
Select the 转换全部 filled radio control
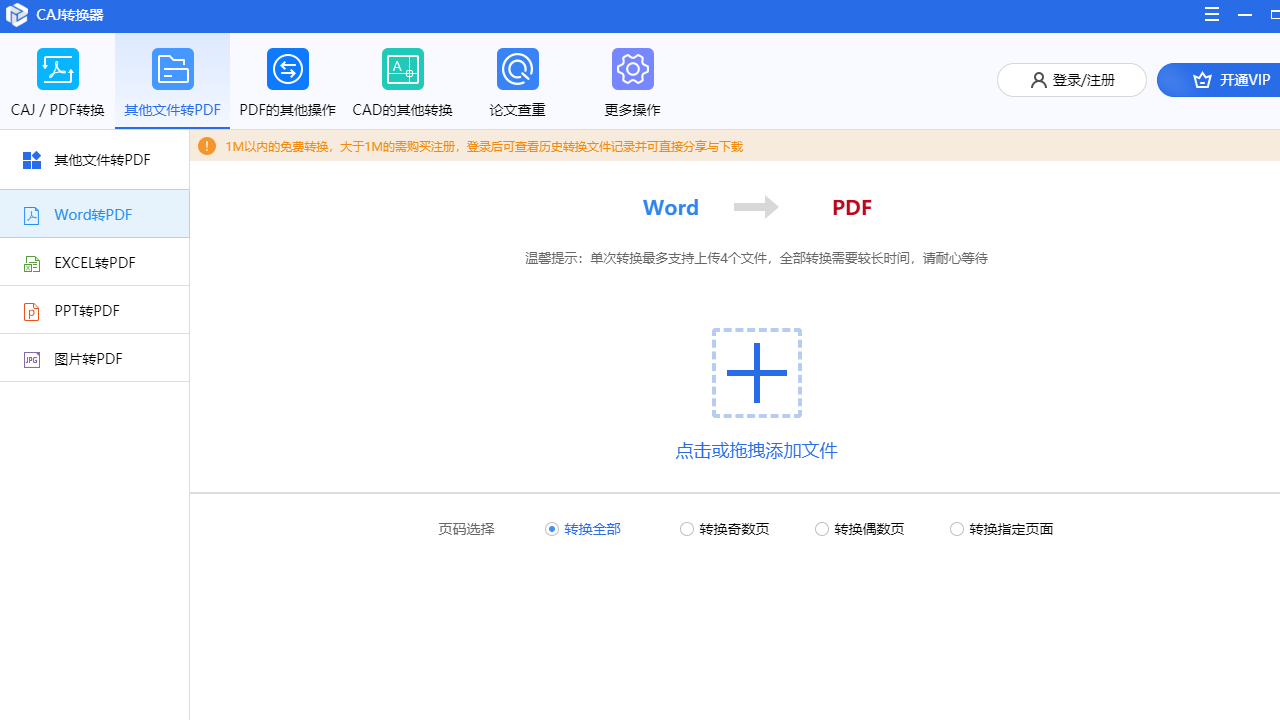coord(552,529)
